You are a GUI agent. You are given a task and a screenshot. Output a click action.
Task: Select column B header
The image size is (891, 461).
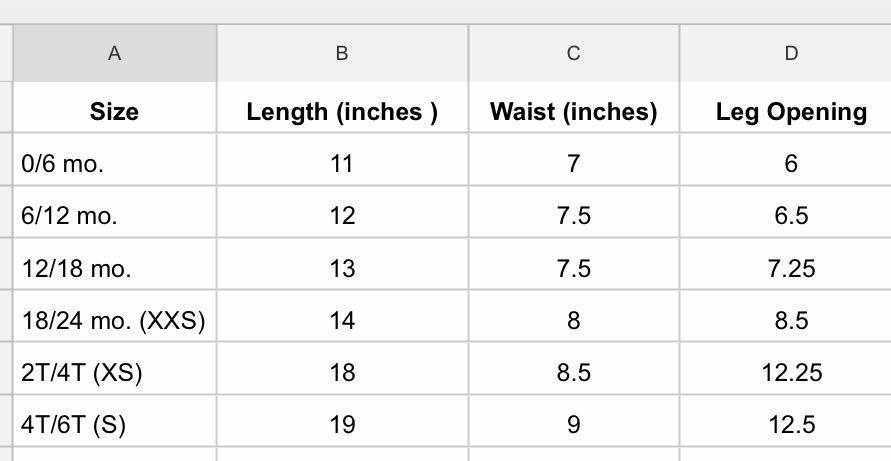pyautogui.click(x=342, y=54)
